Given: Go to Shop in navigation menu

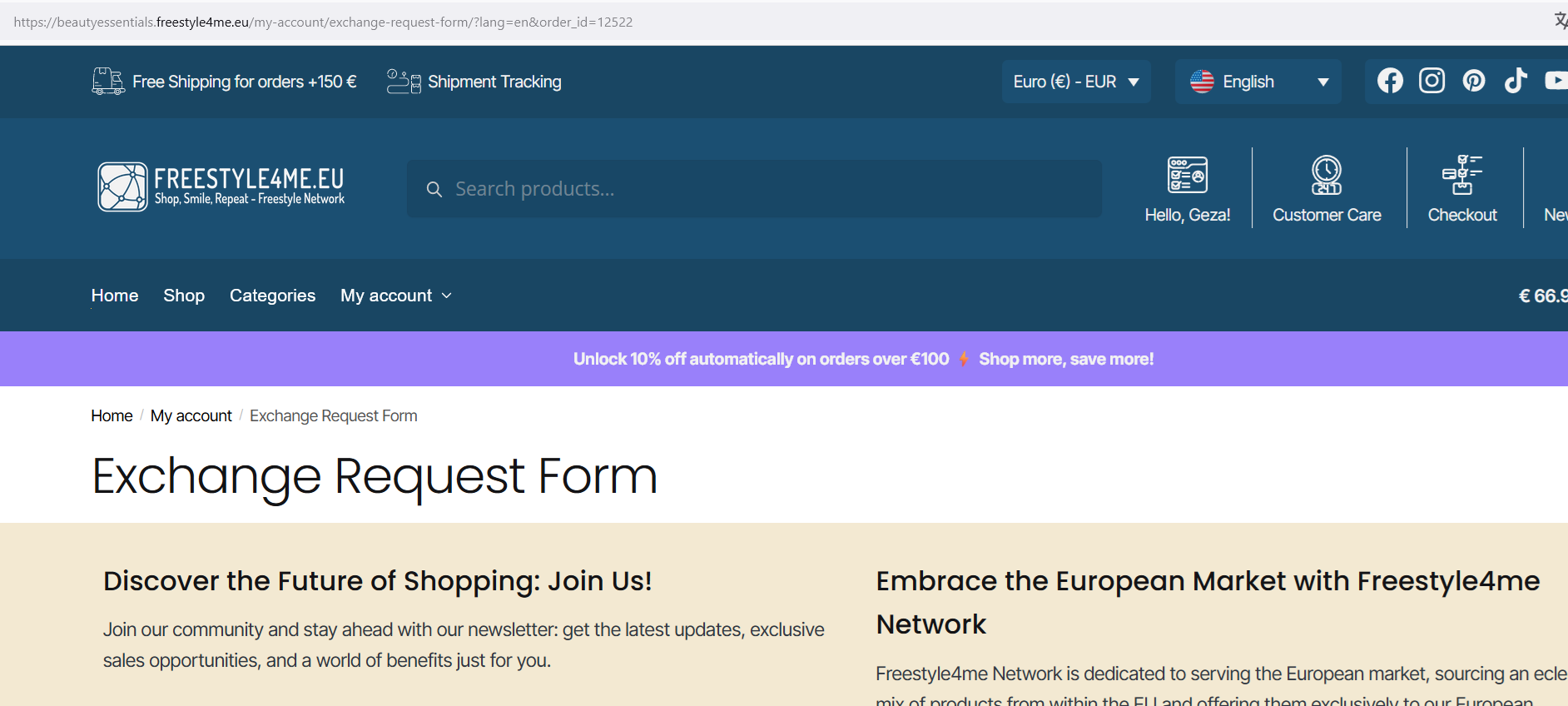Looking at the screenshot, I should (184, 296).
